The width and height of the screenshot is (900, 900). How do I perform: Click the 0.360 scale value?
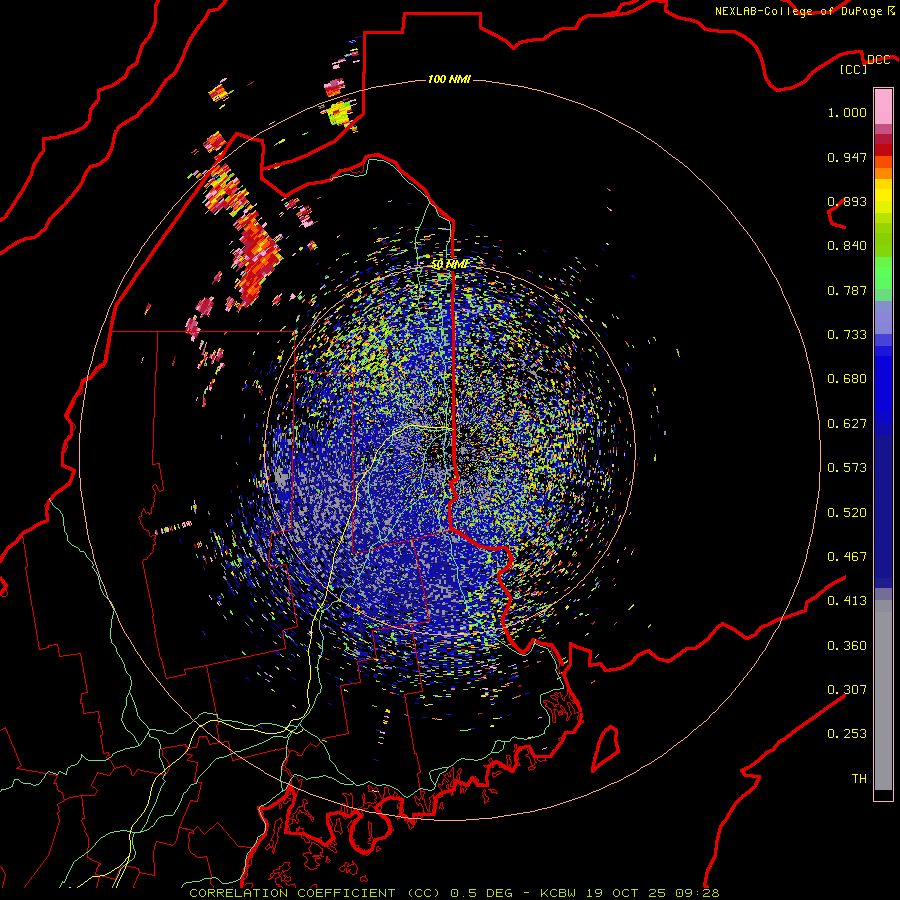pyautogui.click(x=847, y=646)
